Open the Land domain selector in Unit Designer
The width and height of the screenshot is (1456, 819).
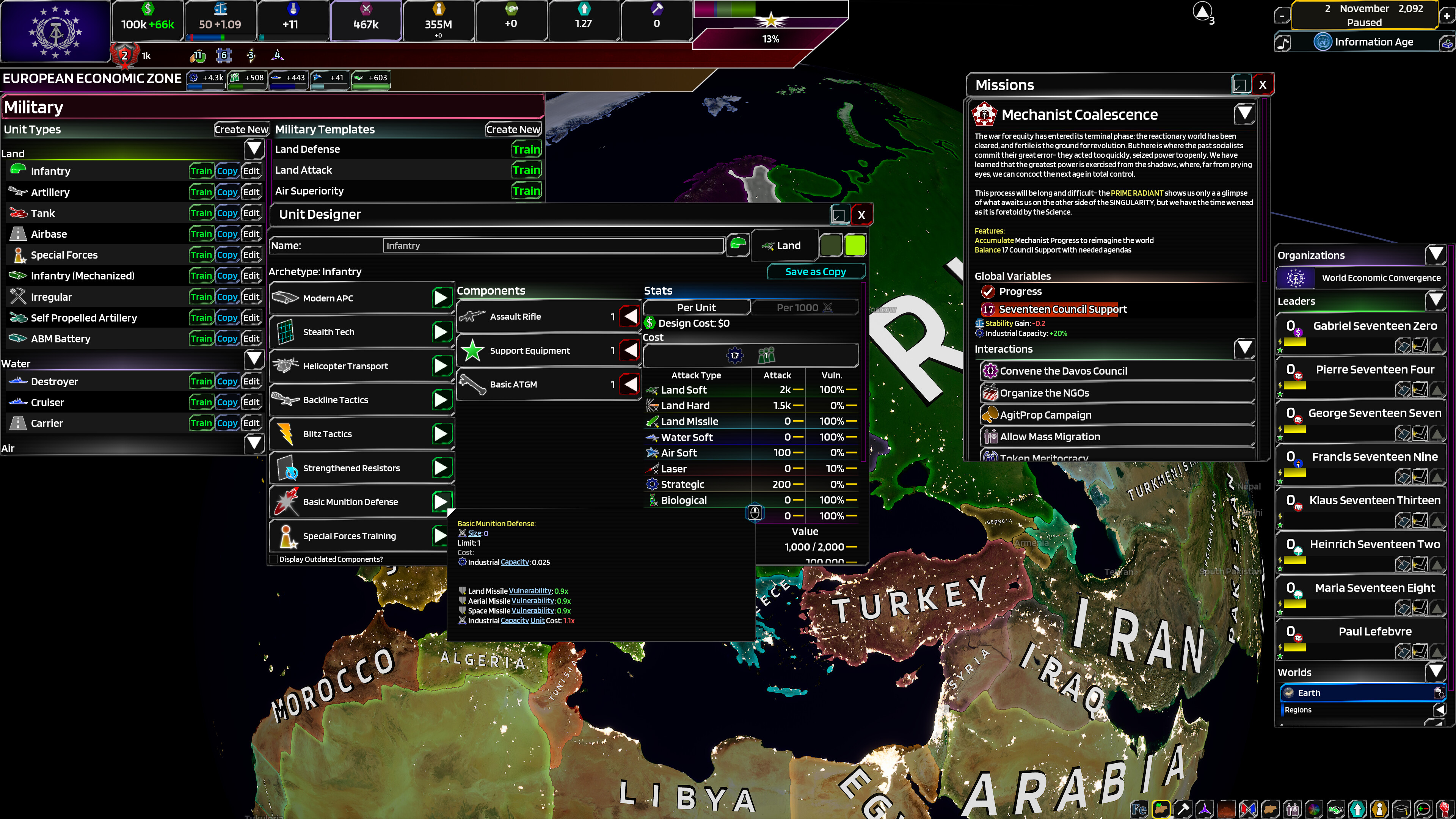pos(784,245)
